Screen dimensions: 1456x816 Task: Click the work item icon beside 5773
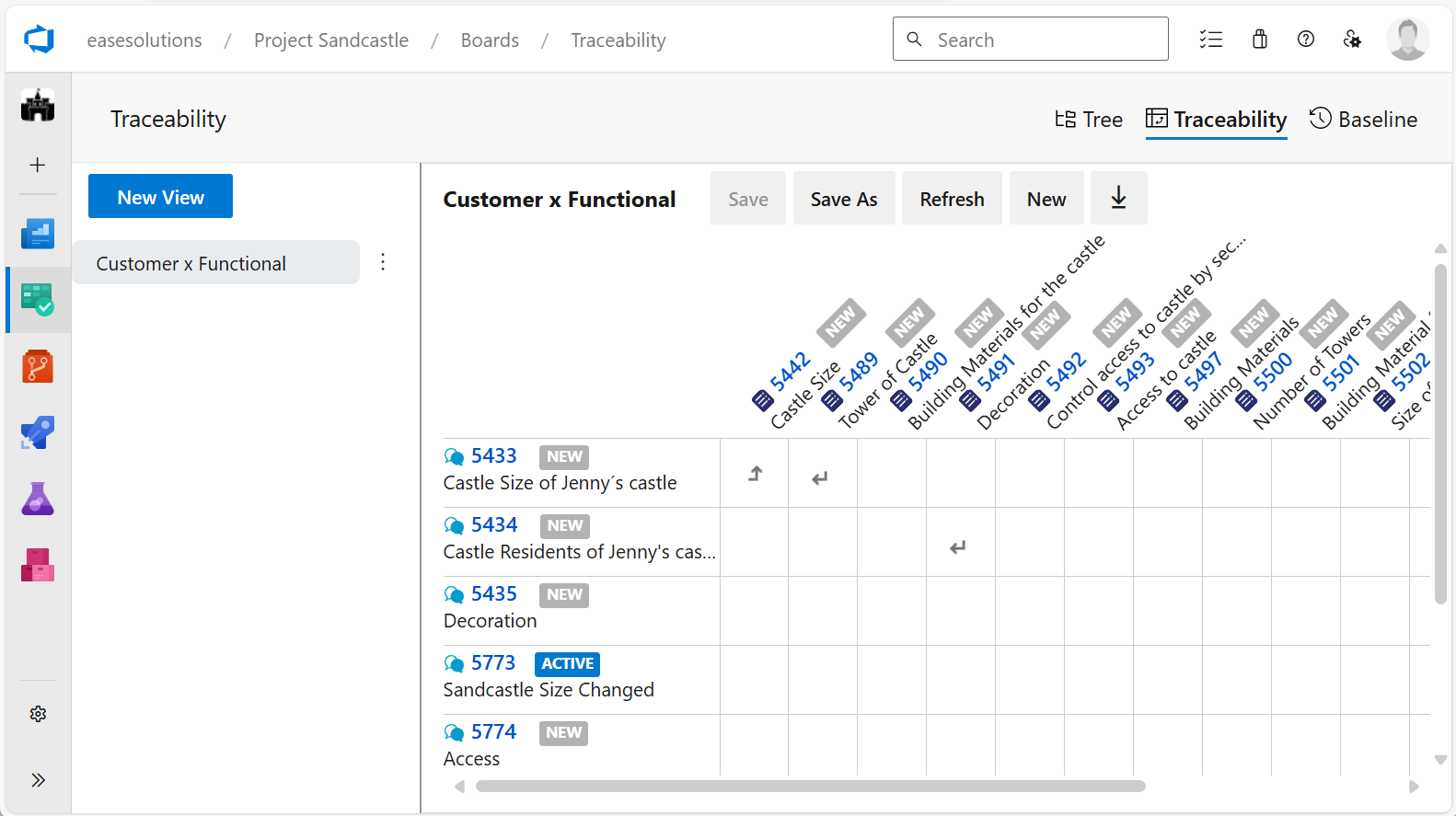pyautogui.click(x=454, y=663)
